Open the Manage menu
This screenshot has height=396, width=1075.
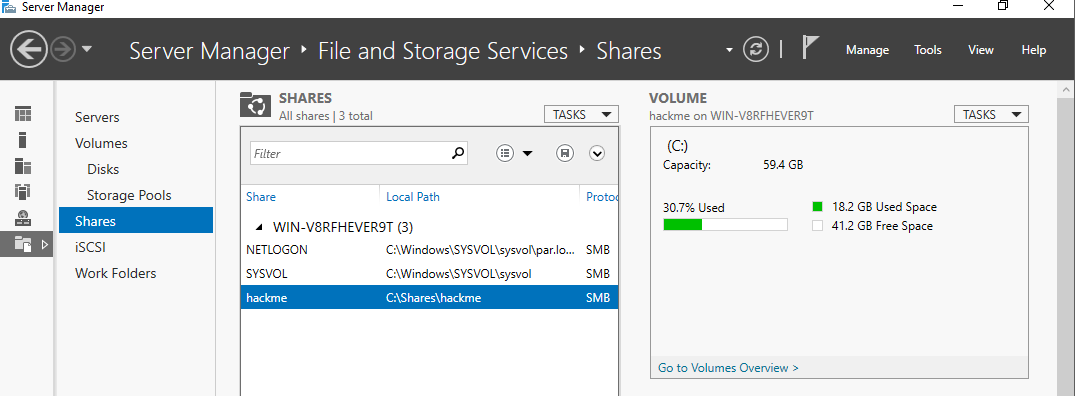[867, 50]
